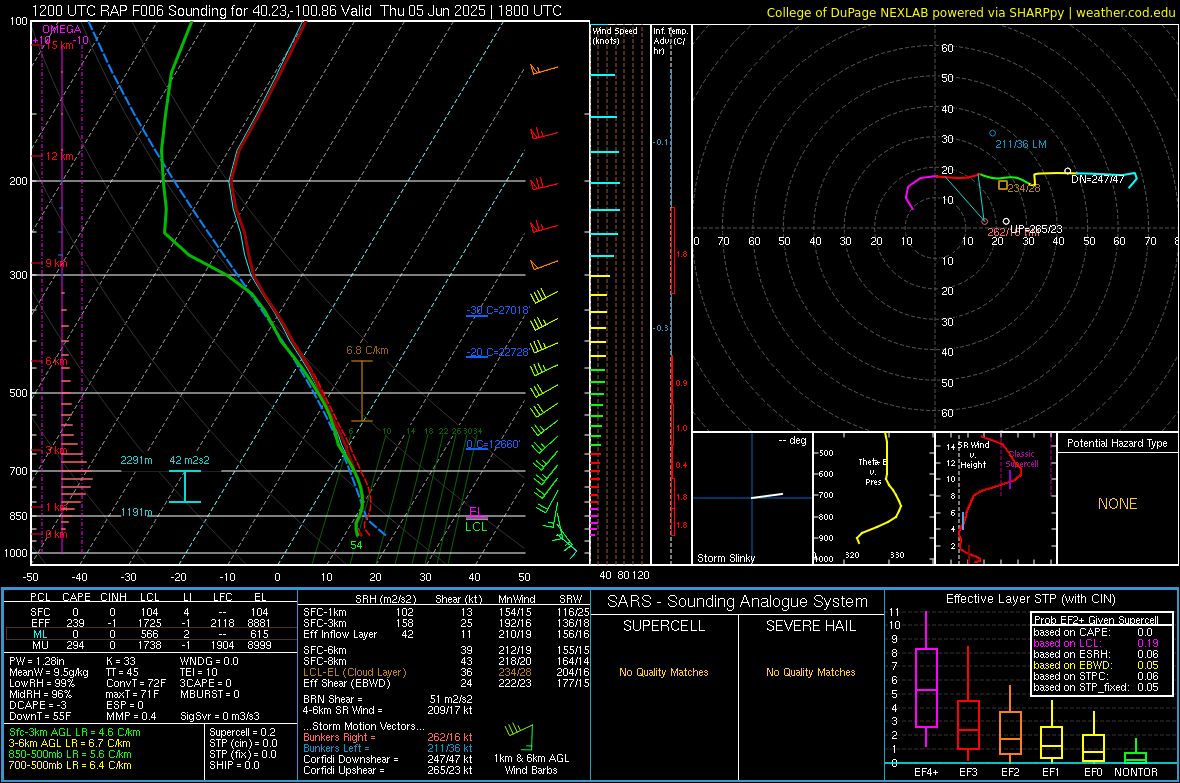Select the MU parcel row
1180x783 pixels.
tap(150, 645)
